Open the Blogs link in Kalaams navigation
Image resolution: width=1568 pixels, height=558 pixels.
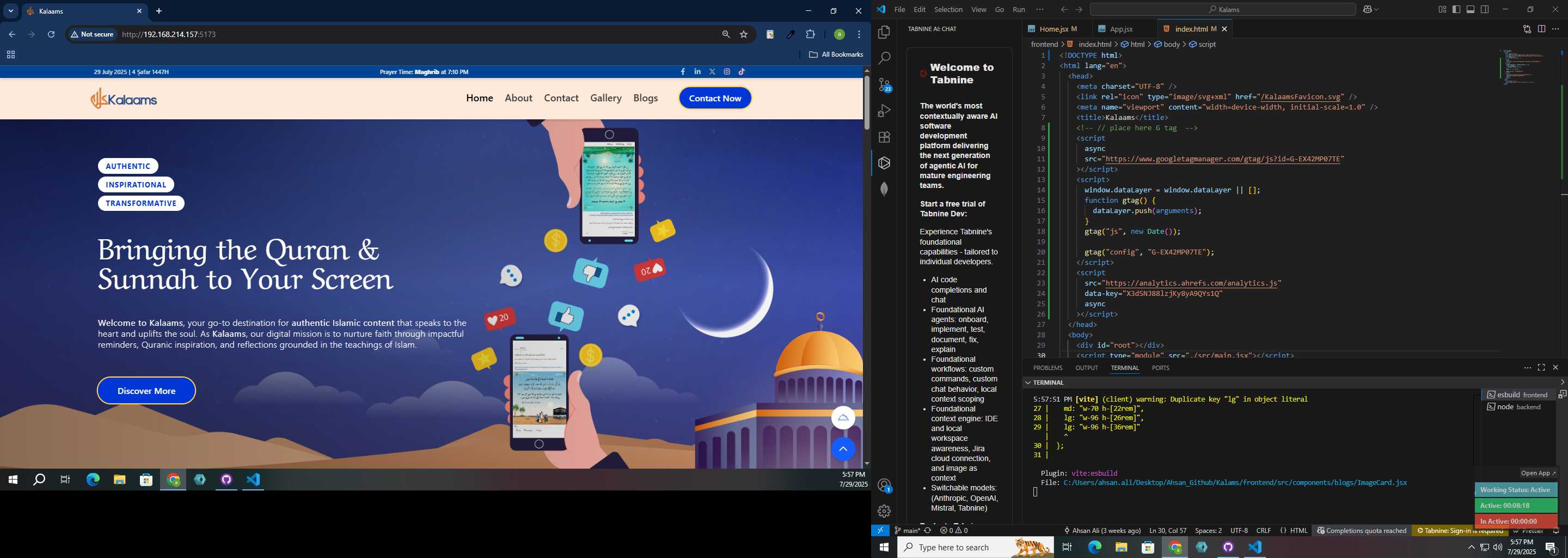click(x=645, y=98)
